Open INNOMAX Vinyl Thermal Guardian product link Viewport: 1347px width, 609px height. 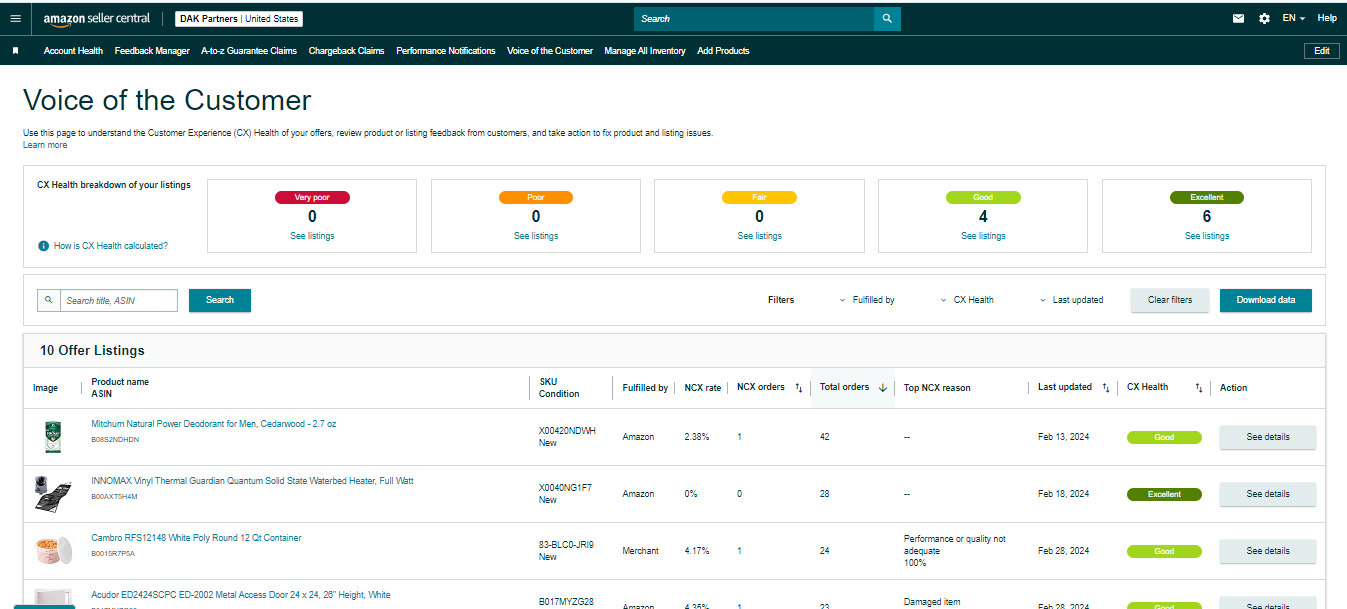click(252, 481)
